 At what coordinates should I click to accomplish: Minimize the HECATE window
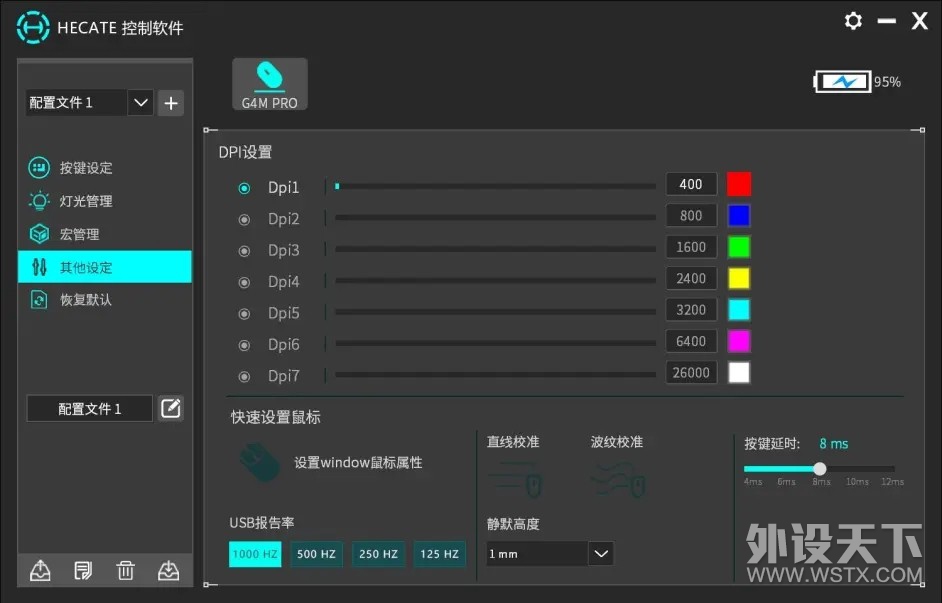pyautogui.click(x=887, y=21)
